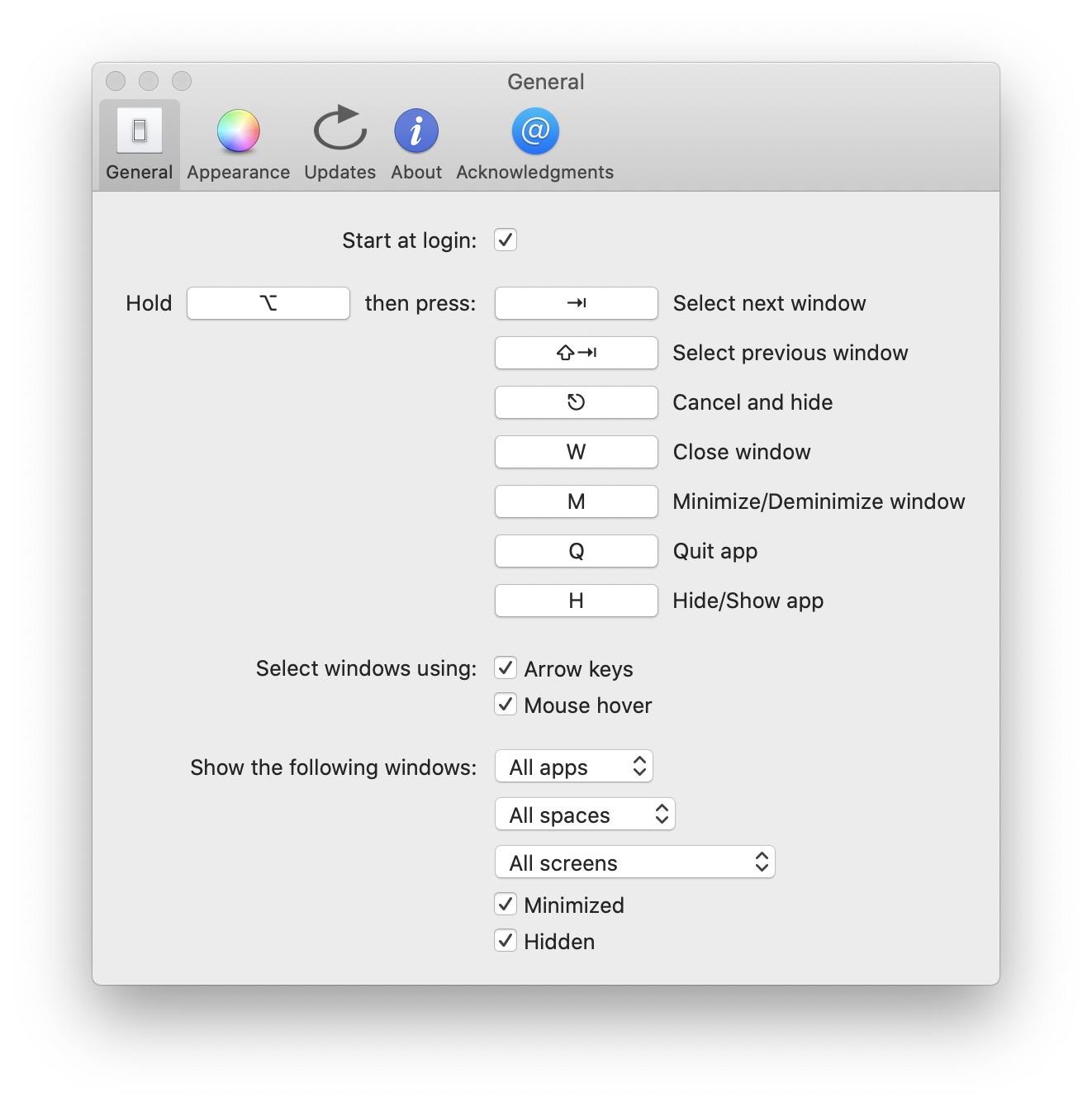
Task: Click the Arrow keys label
Action: point(578,669)
